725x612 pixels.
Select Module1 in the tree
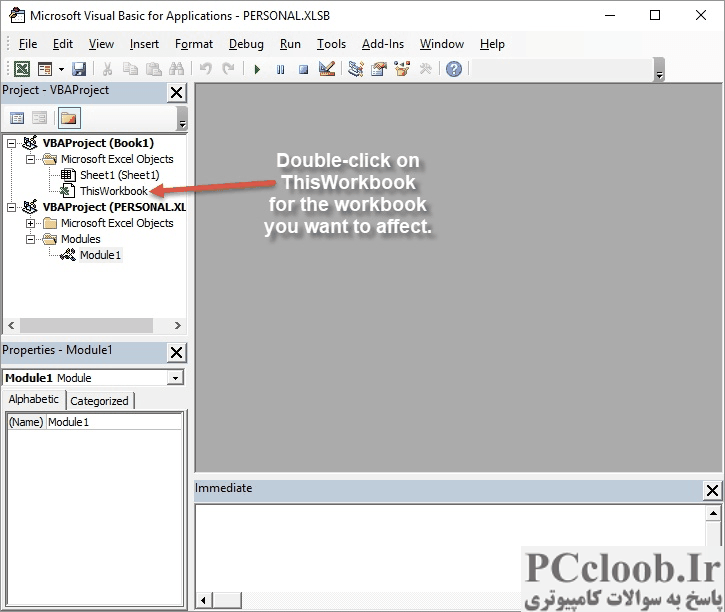(x=100, y=255)
